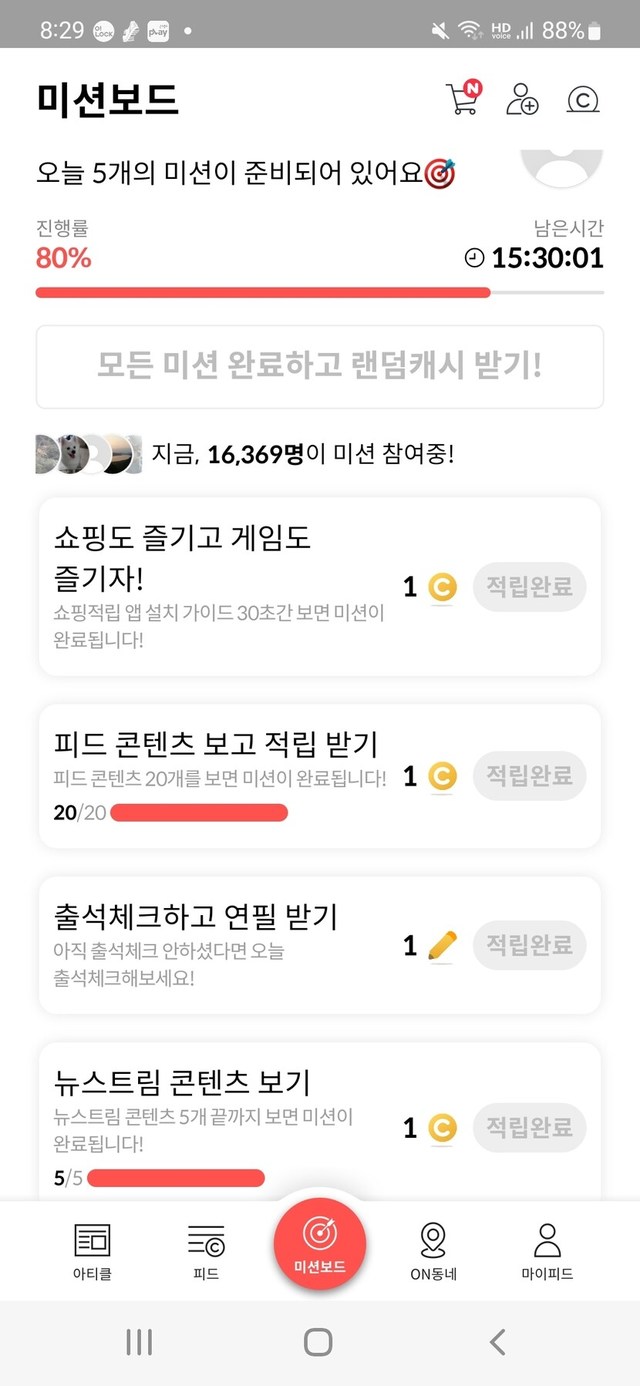Screen dimensions: 640x1386
Task: Switch to the 피드 tab
Action: point(206,1251)
